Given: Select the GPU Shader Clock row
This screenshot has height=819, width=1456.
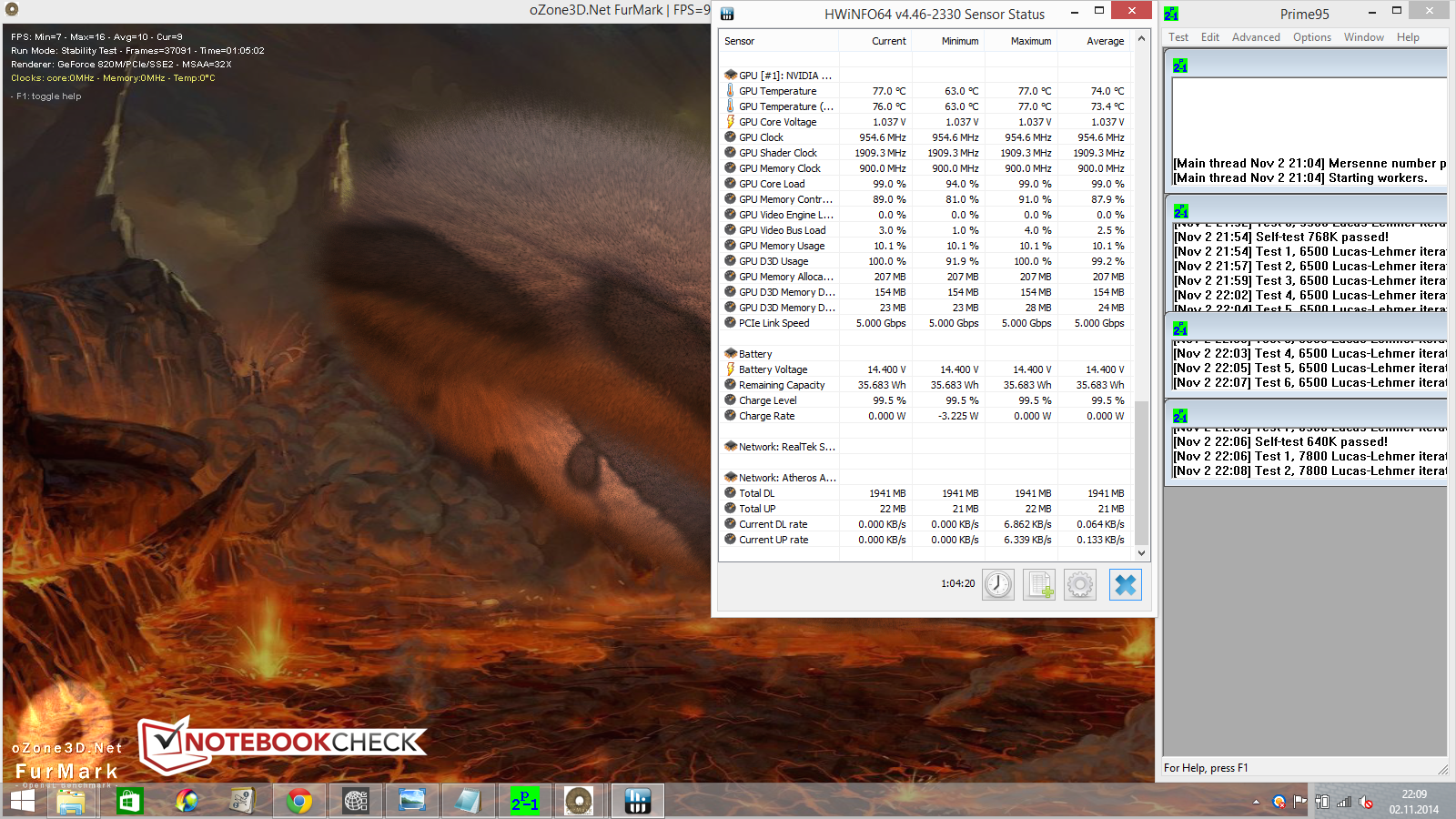Looking at the screenshot, I should 926,153.
